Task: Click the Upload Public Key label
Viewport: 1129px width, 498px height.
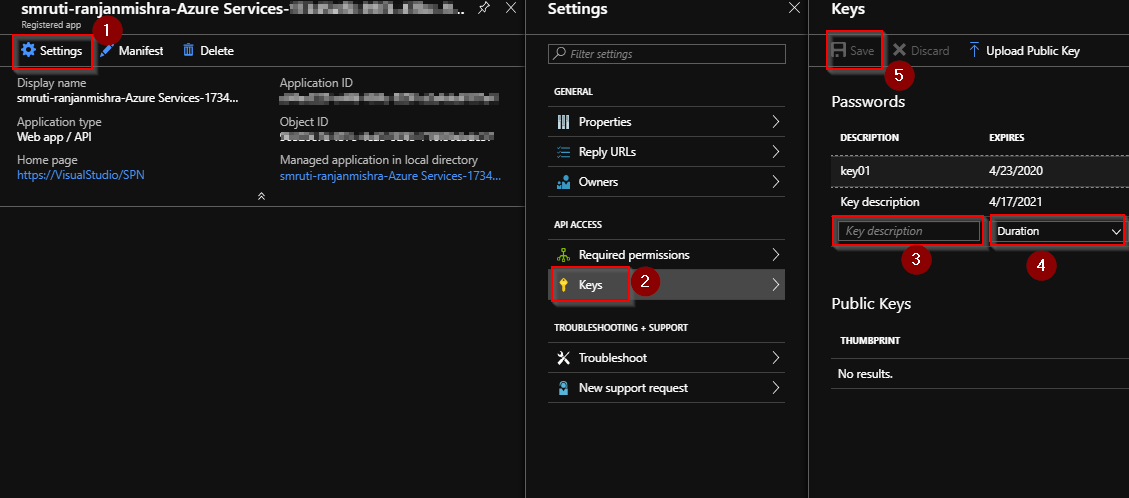Action: point(1033,50)
